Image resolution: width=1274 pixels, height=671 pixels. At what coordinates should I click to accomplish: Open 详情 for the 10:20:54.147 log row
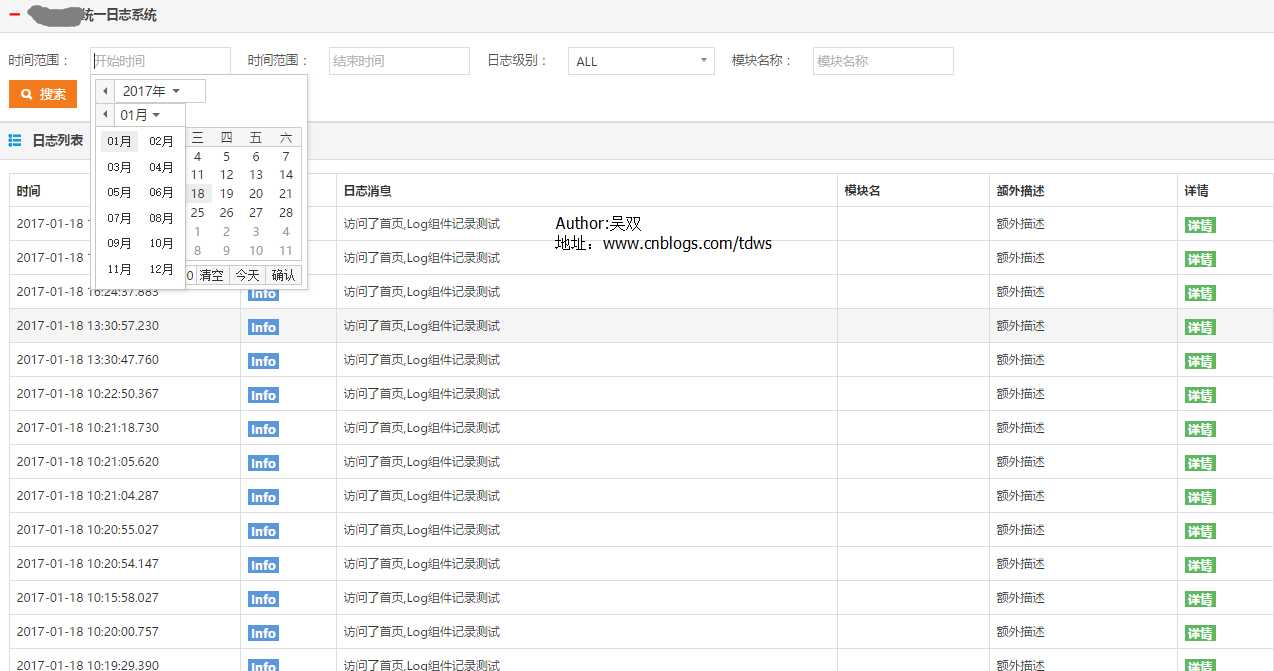point(1200,565)
